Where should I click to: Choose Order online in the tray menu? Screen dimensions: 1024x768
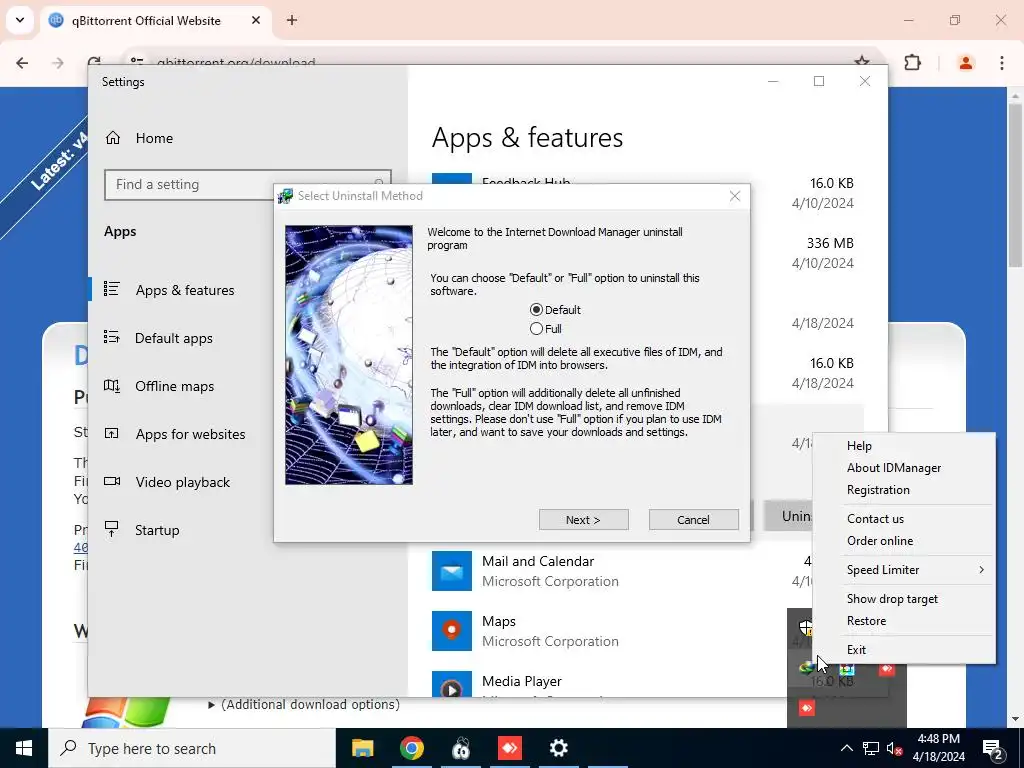tap(880, 541)
